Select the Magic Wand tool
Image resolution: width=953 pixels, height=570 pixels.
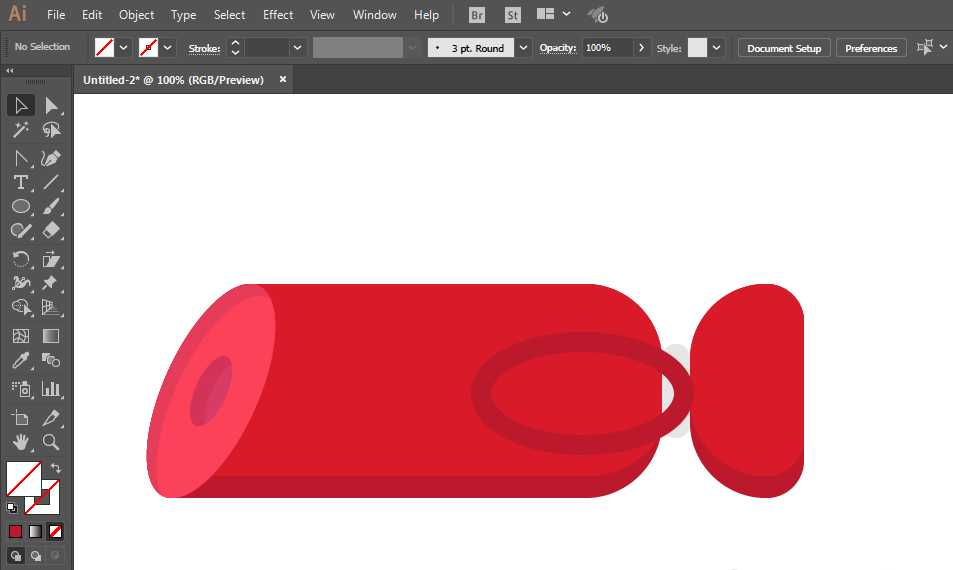point(21,129)
